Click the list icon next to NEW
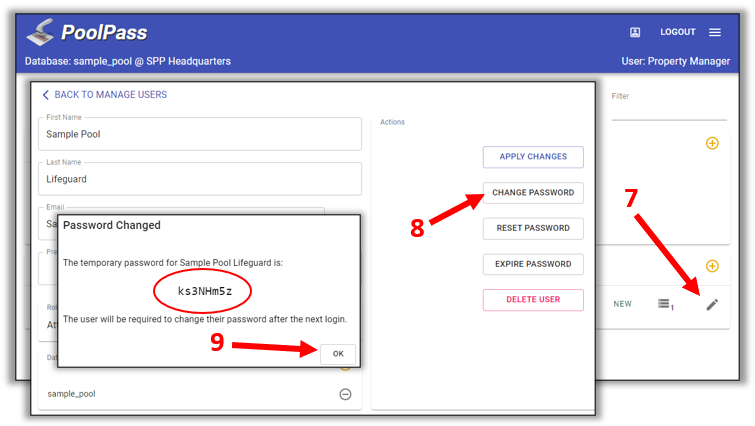The width and height of the screenshot is (755, 426). click(665, 304)
